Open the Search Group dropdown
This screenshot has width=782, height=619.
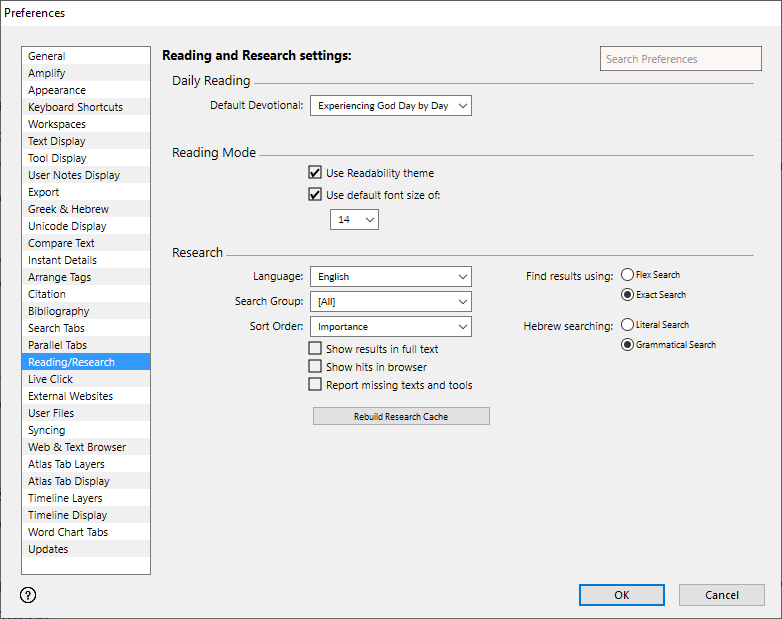(x=390, y=301)
